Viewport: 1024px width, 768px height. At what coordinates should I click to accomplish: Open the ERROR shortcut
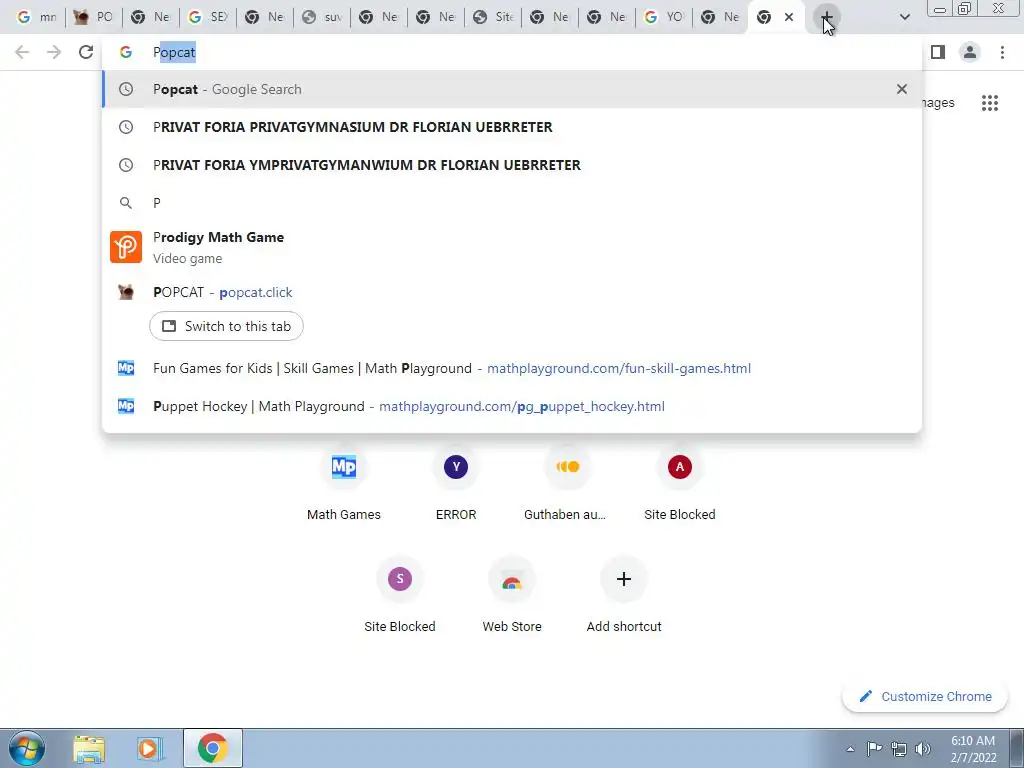[456, 483]
